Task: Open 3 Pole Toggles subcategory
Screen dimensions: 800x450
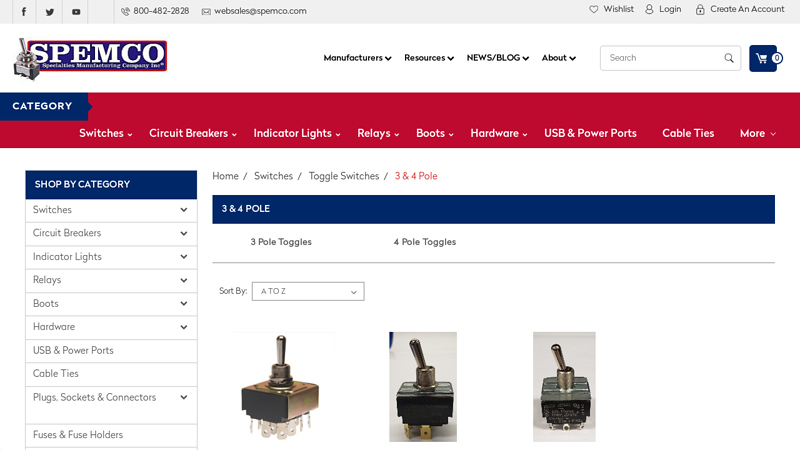Action: (281, 242)
